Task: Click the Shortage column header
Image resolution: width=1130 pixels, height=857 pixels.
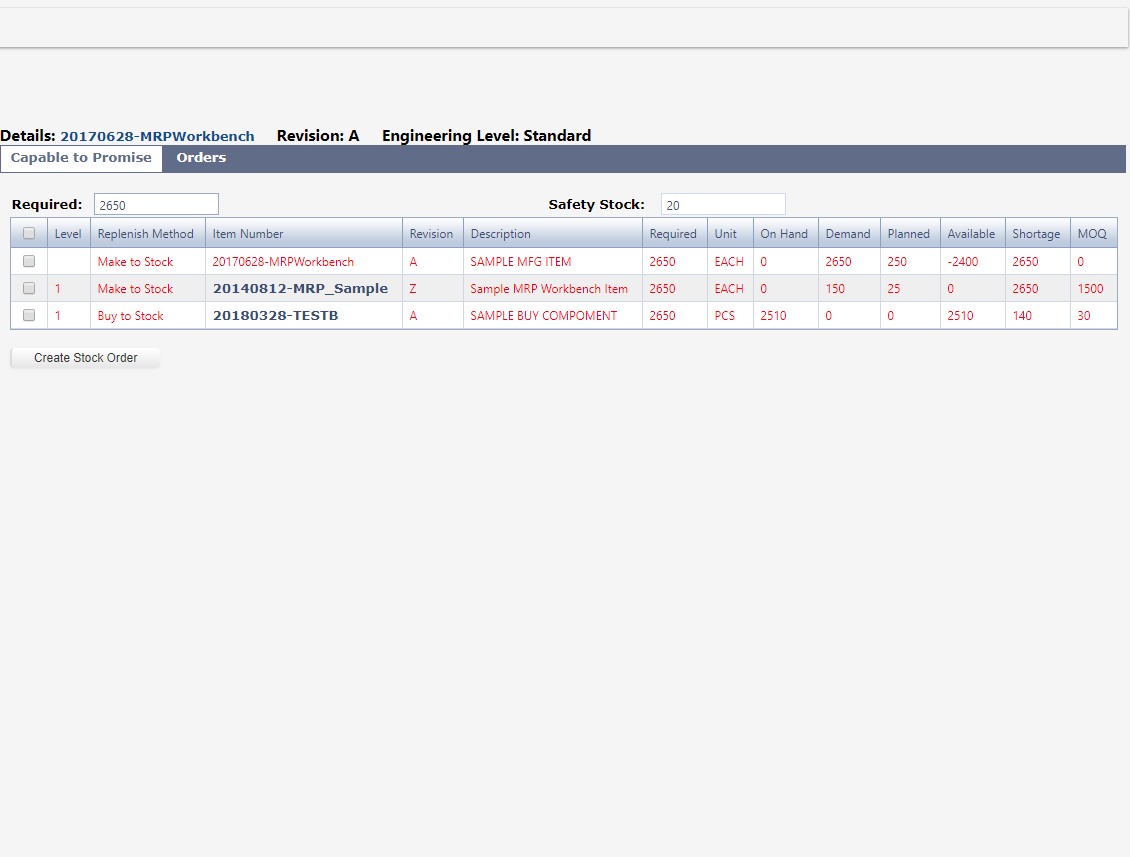Action: [x=1038, y=234]
